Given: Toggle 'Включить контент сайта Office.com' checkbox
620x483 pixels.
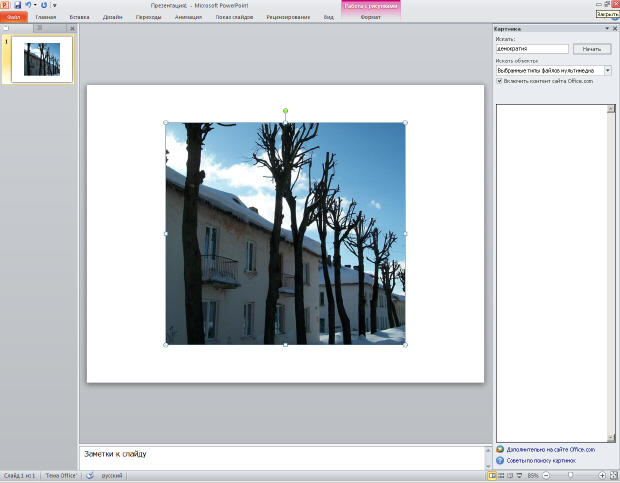Looking at the screenshot, I should [500, 81].
